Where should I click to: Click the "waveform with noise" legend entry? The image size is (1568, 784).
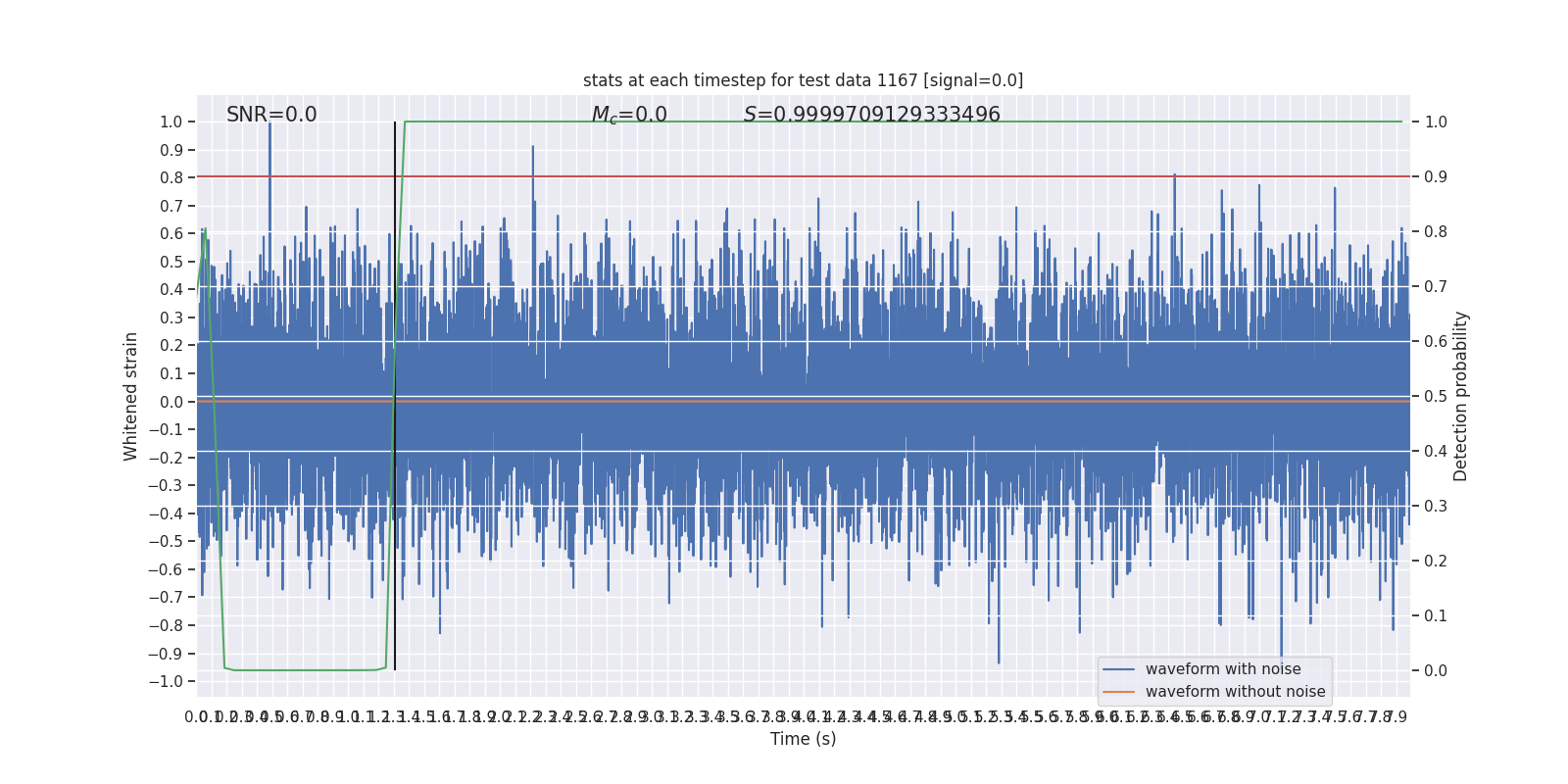point(1223,669)
